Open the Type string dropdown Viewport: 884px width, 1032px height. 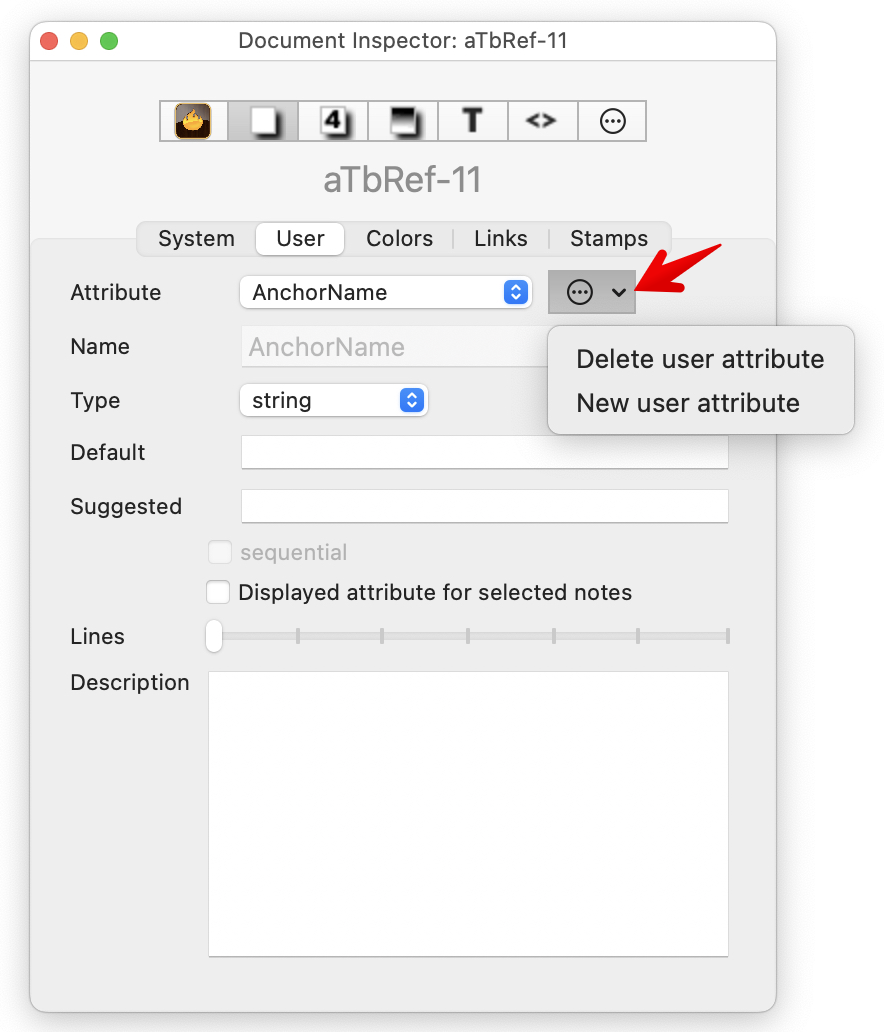(x=333, y=400)
